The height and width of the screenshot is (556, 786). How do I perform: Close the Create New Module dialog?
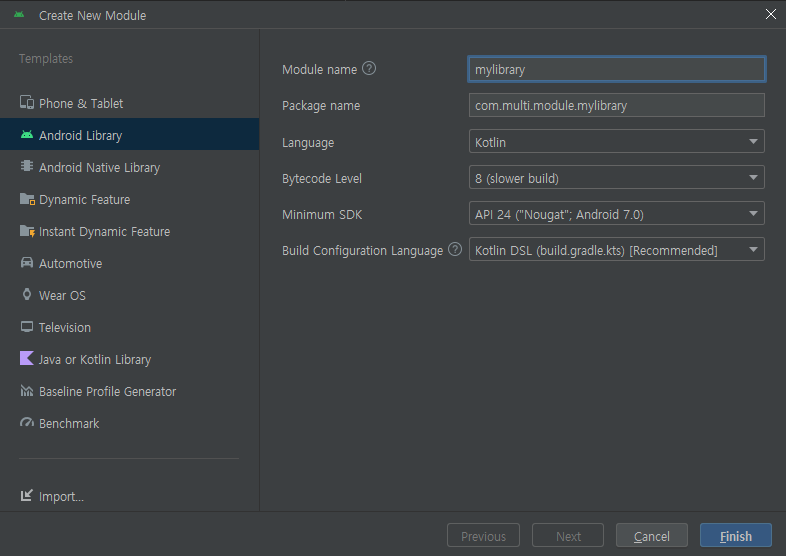pyautogui.click(x=770, y=14)
